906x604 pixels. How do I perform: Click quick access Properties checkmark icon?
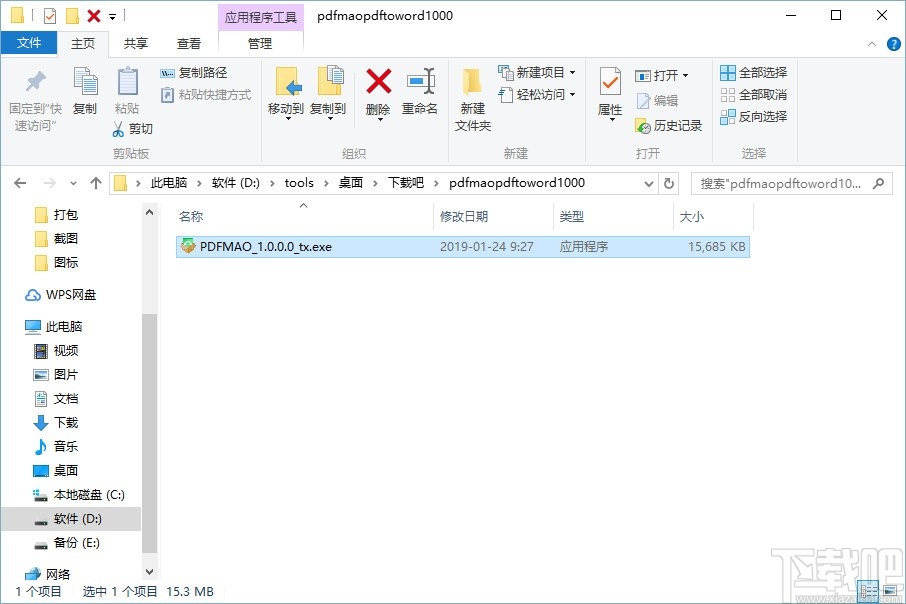pyautogui.click(x=50, y=16)
